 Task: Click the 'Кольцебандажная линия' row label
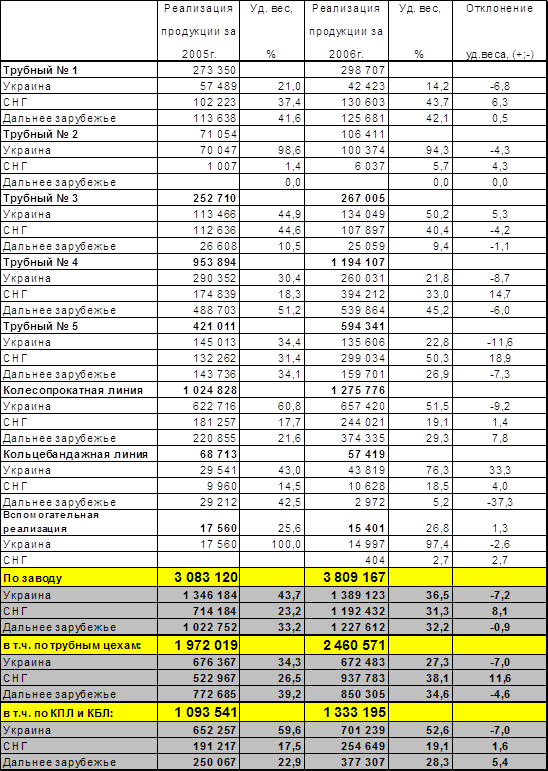tap(75, 454)
